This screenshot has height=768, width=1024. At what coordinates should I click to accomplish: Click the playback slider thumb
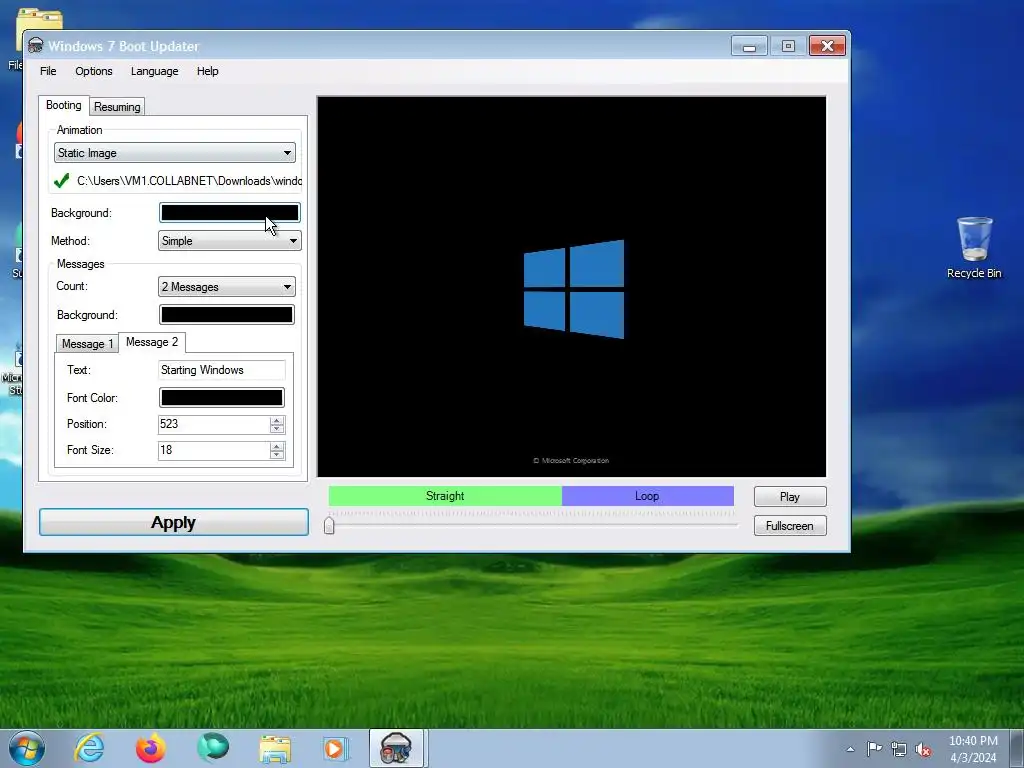329,525
